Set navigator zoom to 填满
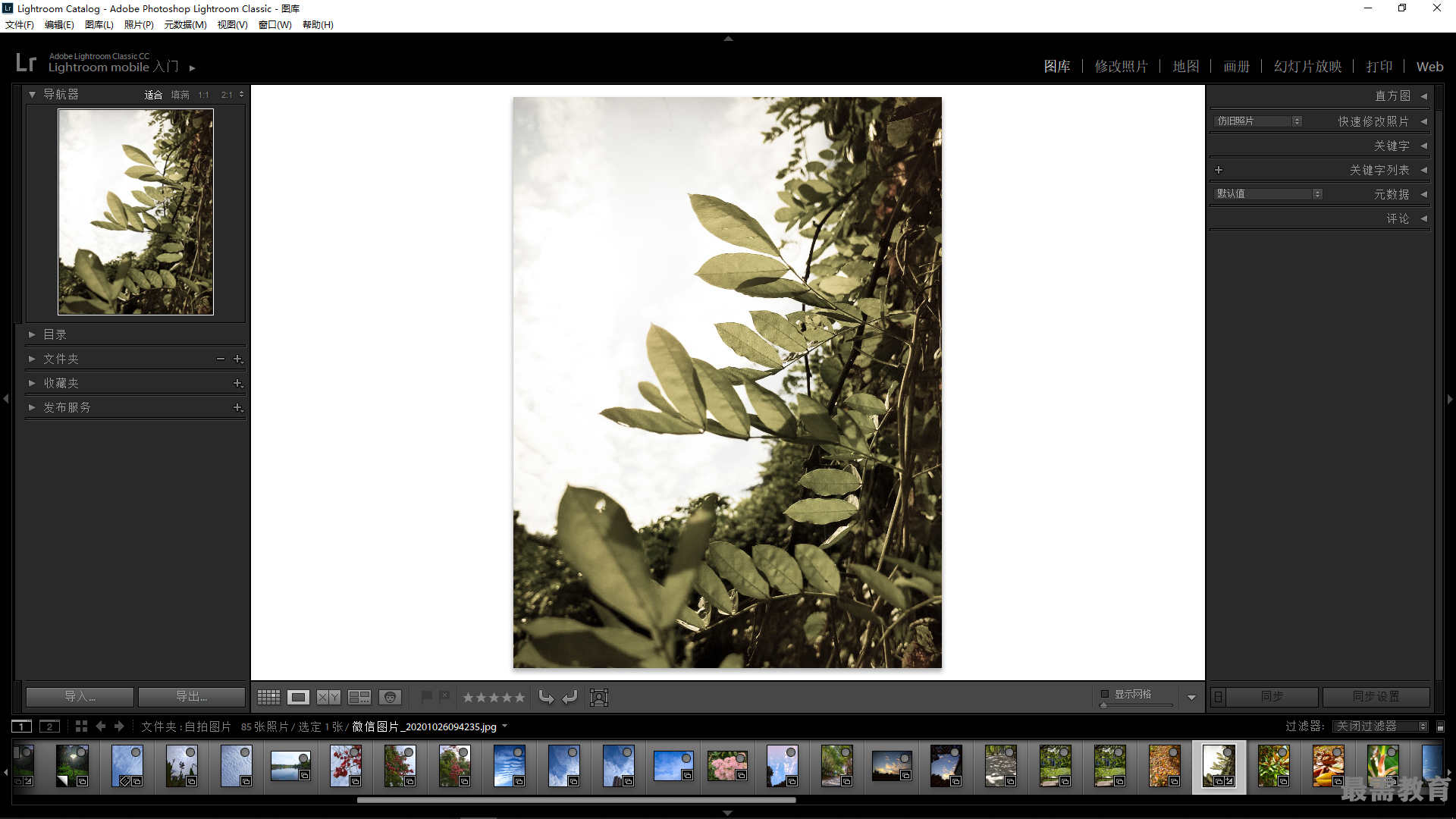The height and width of the screenshot is (819, 1456). click(x=180, y=95)
